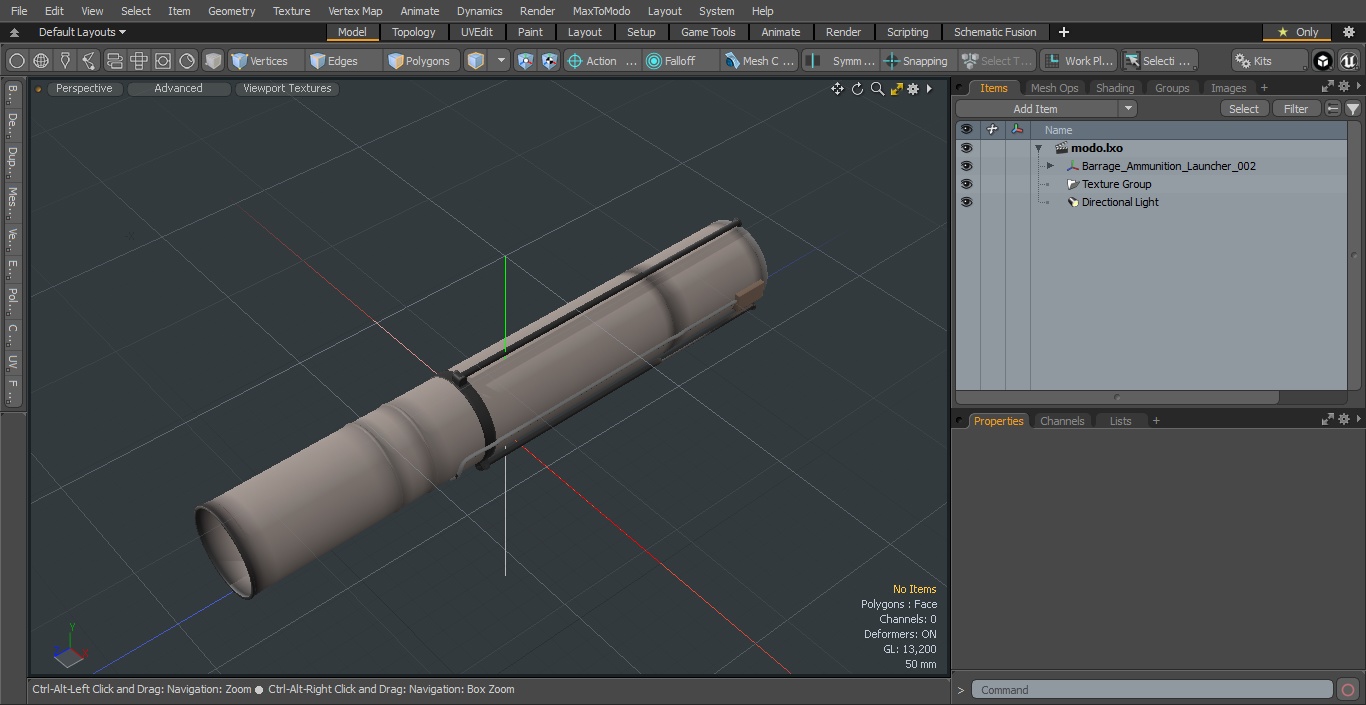Toggle the Properties panel lock dot
The width and height of the screenshot is (1366, 705).
coord(960,421)
